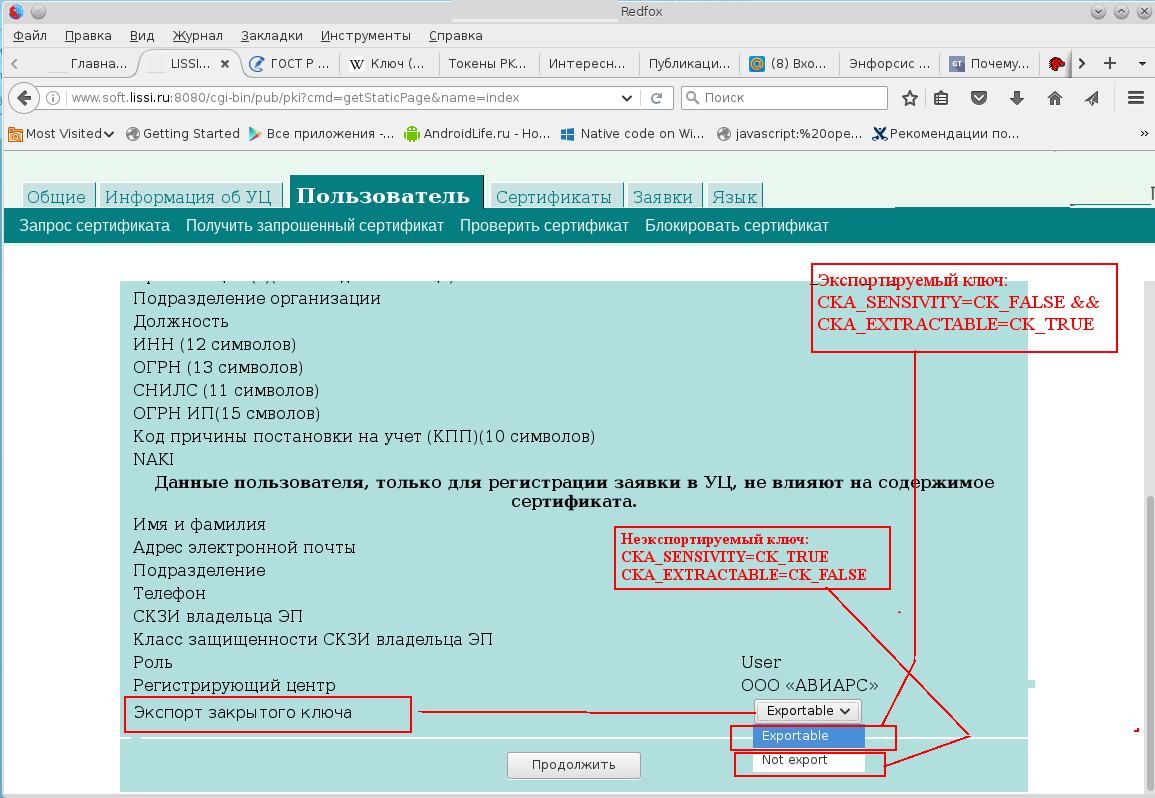Open the Заявки page tab
This screenshot has height=798, width=1155.
tap(663, 197)
